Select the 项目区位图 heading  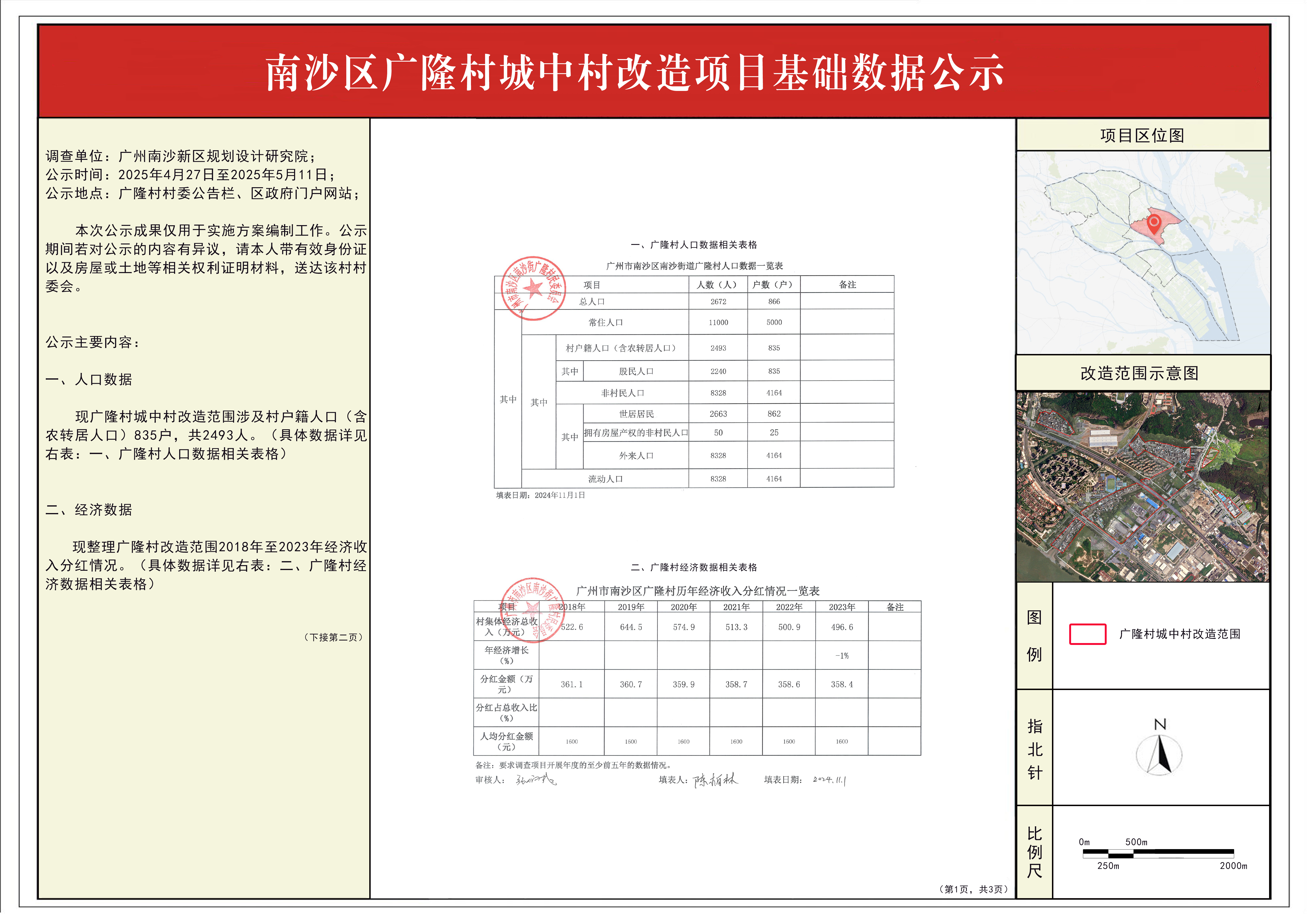(x=1142, y=135)
